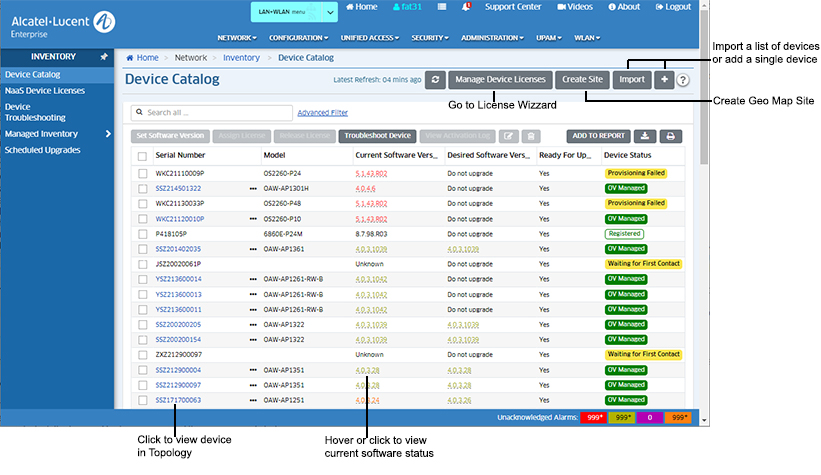Open the help question mark icon
Viewport: 821px width, 475px height.
(x=683, y=81)
